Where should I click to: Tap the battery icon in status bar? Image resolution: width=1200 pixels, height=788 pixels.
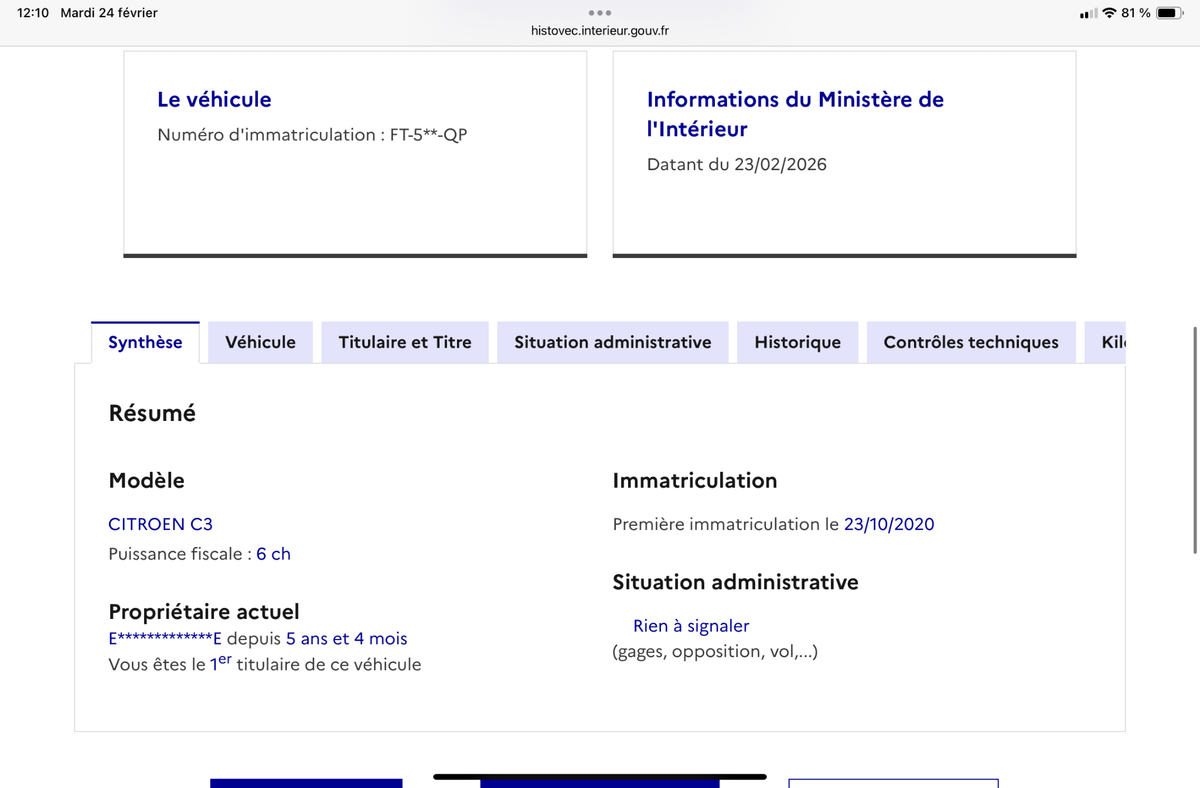pos(1169,13)
